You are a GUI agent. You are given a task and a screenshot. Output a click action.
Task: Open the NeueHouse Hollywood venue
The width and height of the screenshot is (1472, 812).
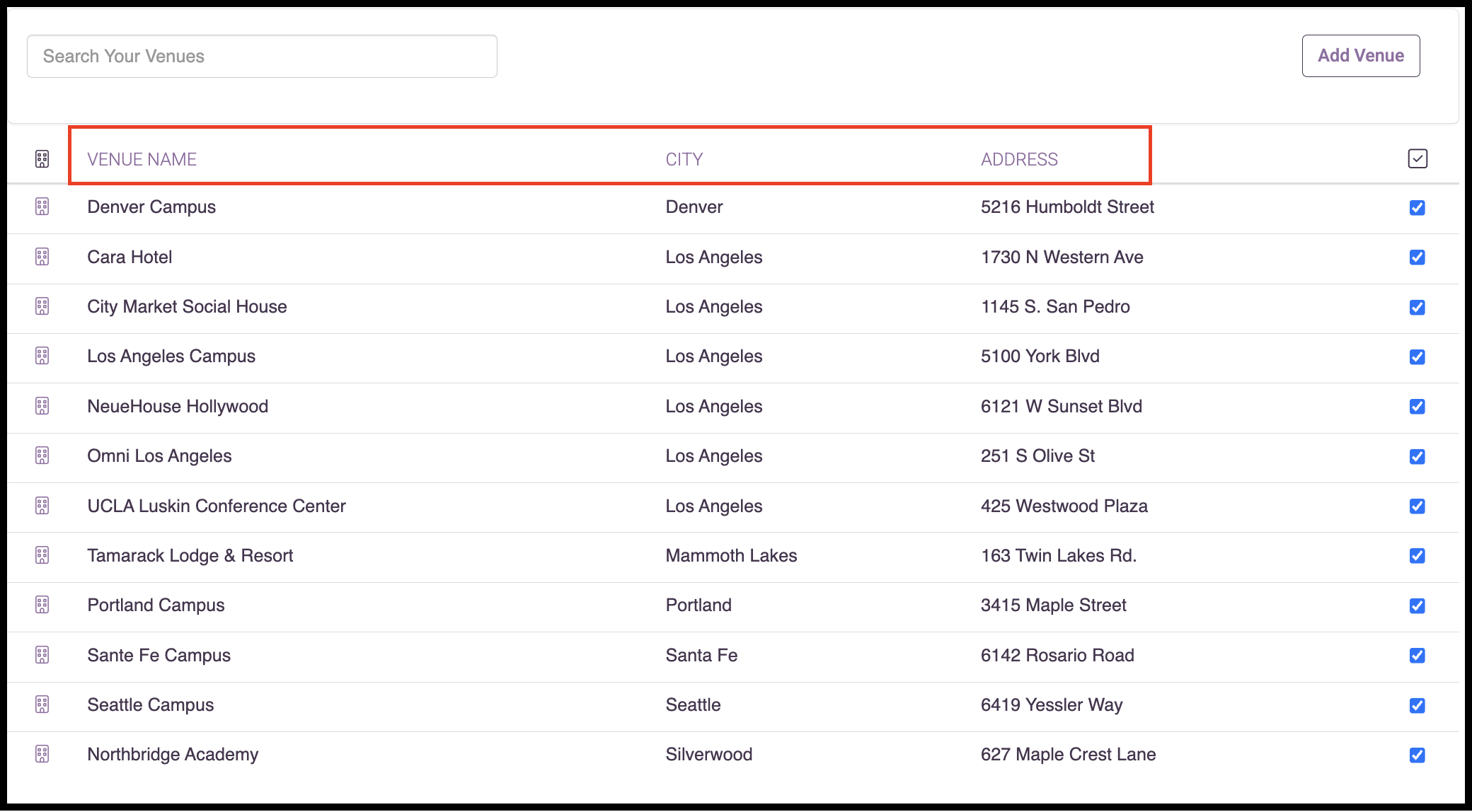pos(178,406)
